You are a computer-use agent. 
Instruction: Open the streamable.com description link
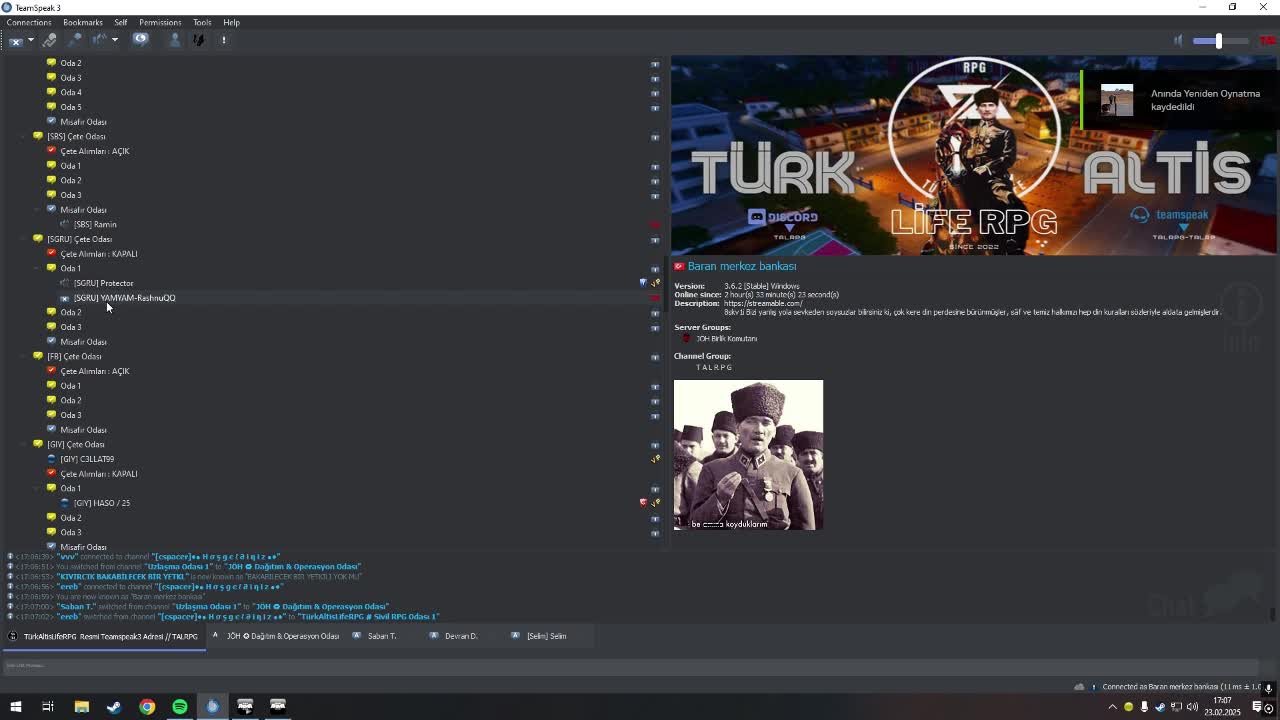[762, 303]
